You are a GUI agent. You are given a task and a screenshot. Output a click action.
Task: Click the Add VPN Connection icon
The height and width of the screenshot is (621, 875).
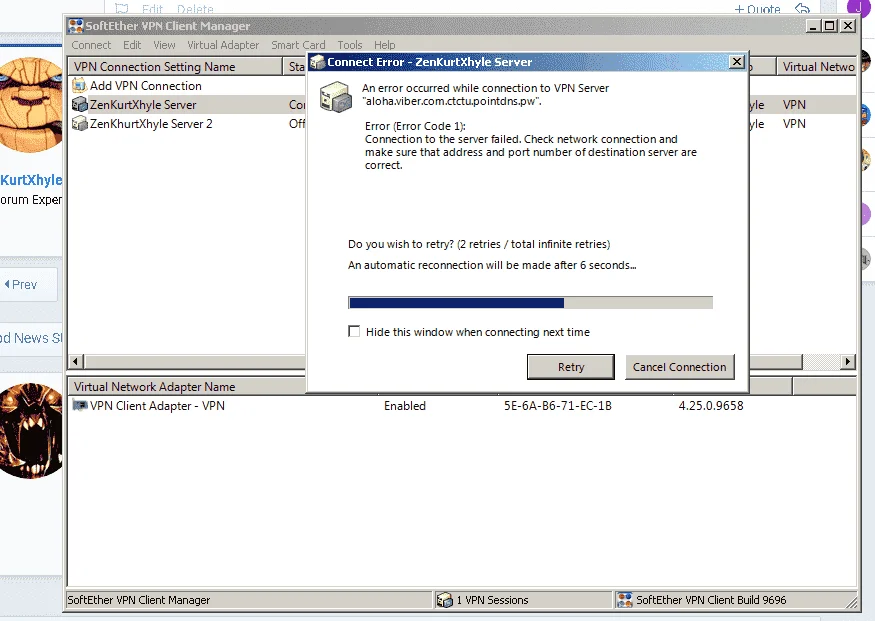tap(80, 85)
